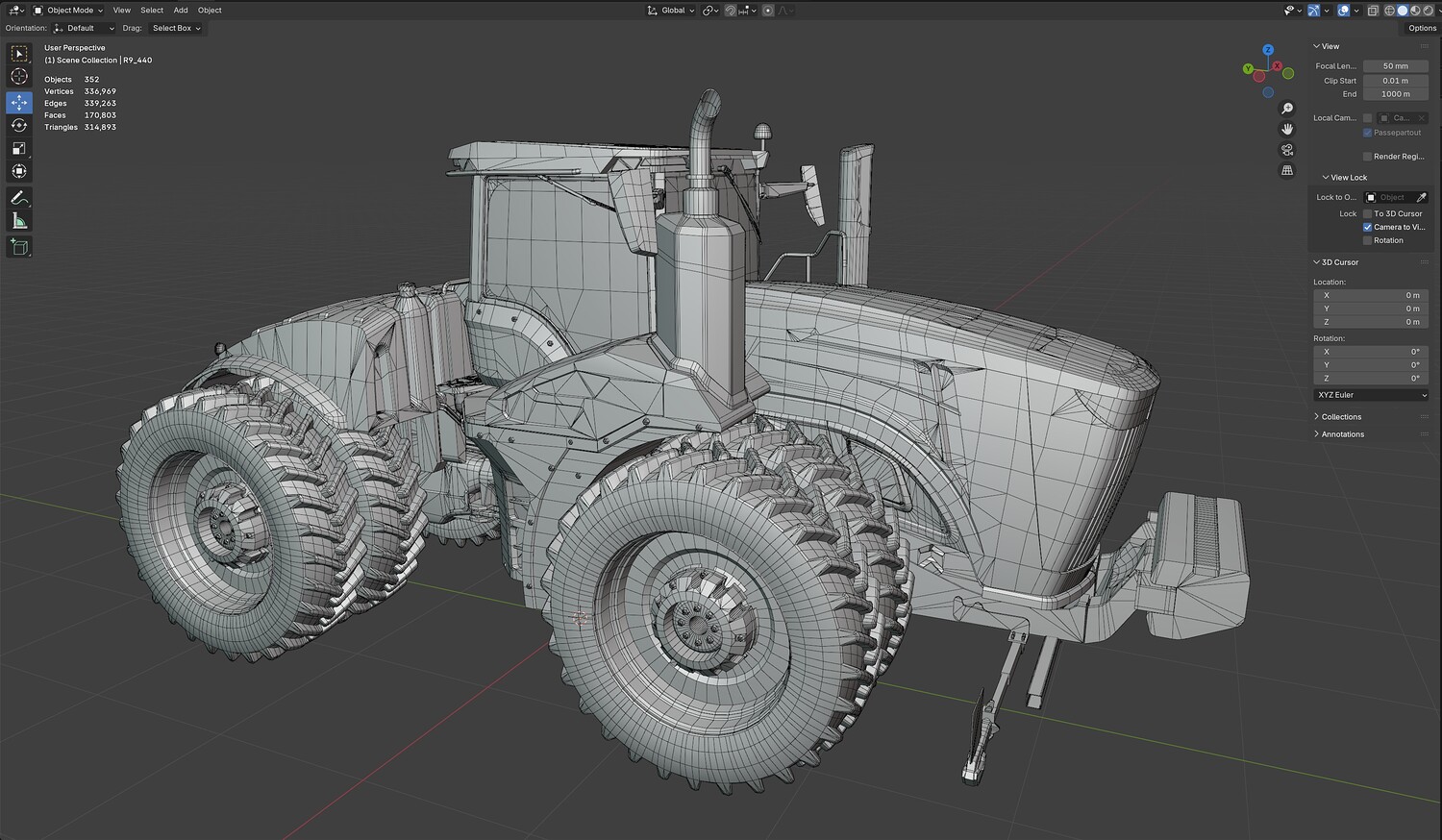The image size is (1442, 840).
Task: Click the Focal Length 50 mm field
Action: point(1395,66)
